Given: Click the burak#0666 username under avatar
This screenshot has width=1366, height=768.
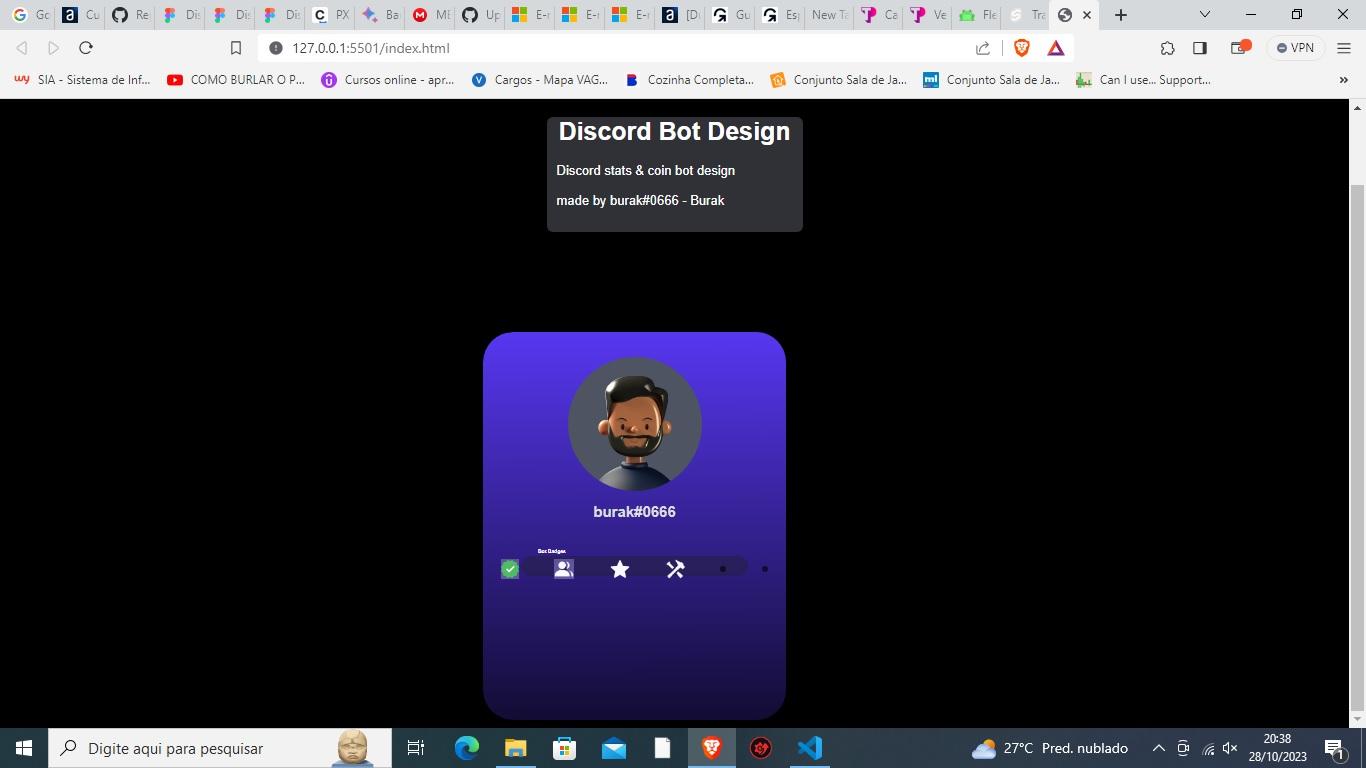Looking at the screenshot, I should pyautogui.click(x=635, y=512).
